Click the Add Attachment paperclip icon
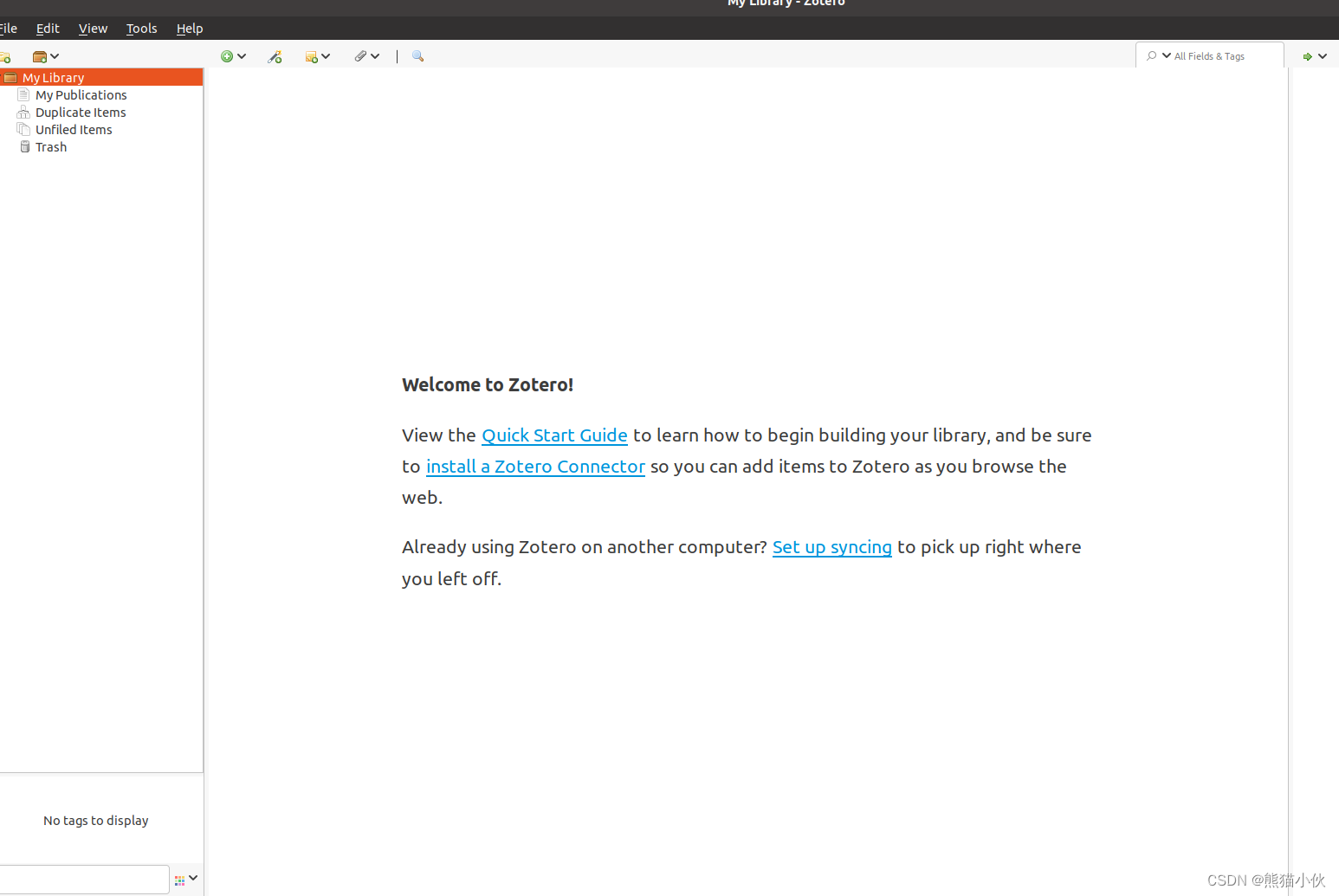The image size is (1339, 896). click(360, 56)
